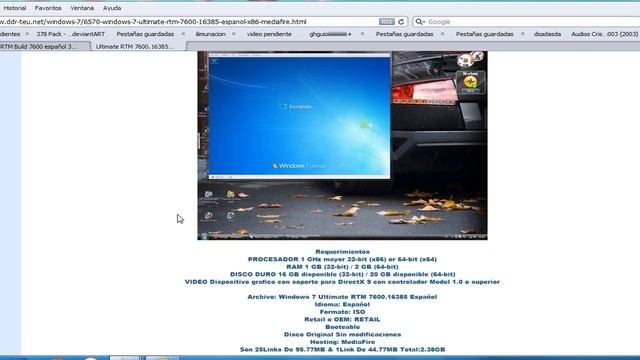
Task: Open the '378 Pack - deviantART' bookmark
Action: 71,34
